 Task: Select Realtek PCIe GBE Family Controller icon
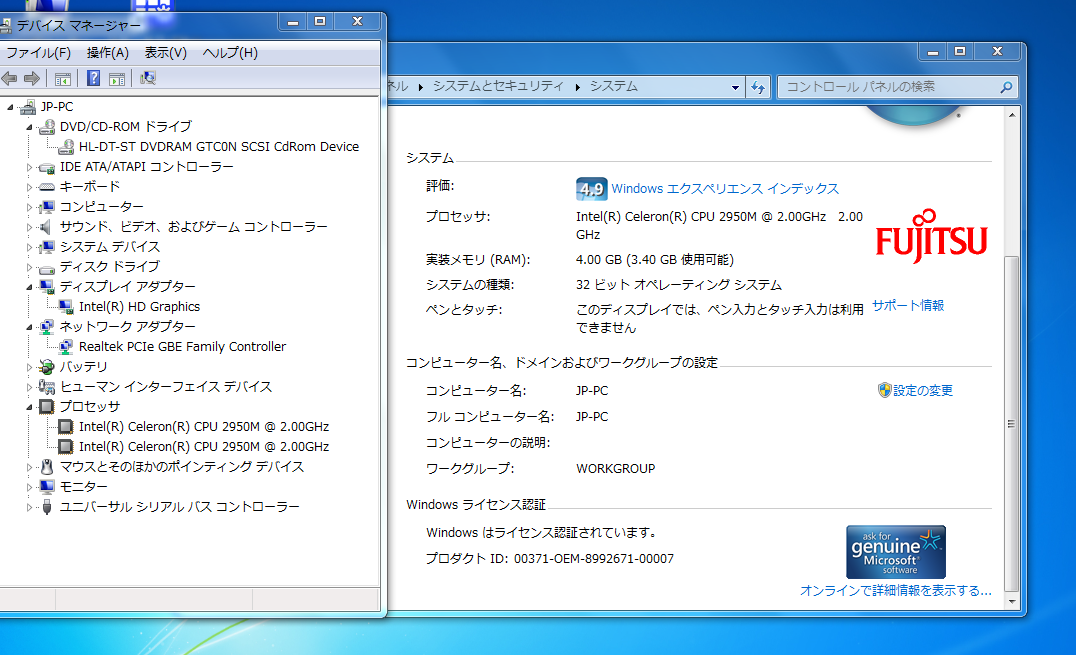click(66, 346)
